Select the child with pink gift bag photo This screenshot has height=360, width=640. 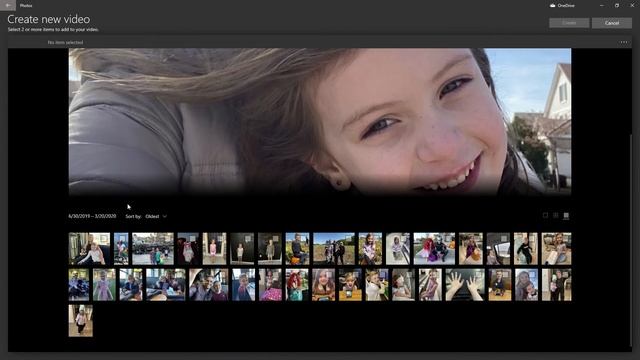pyautogui.click(x=270, y=284)
